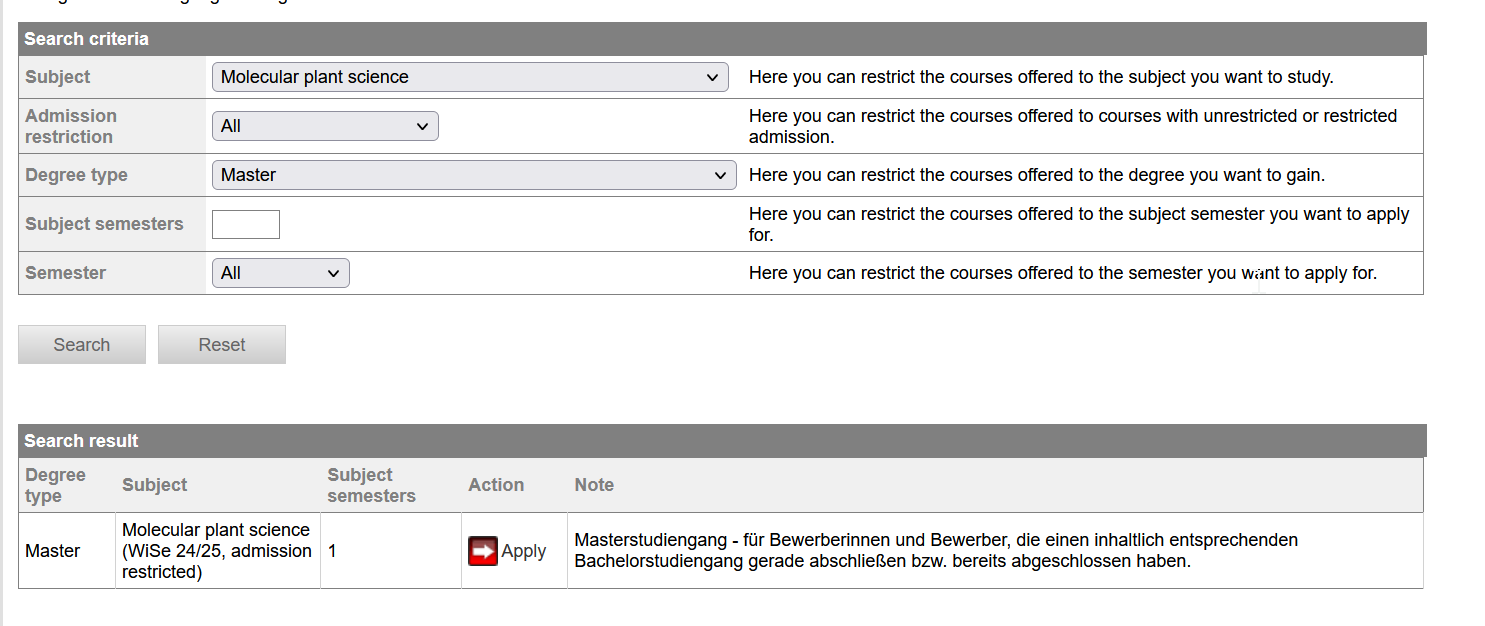Open the Degree type dropdown
Screen dimensions: 1485x626
(472, 175)
